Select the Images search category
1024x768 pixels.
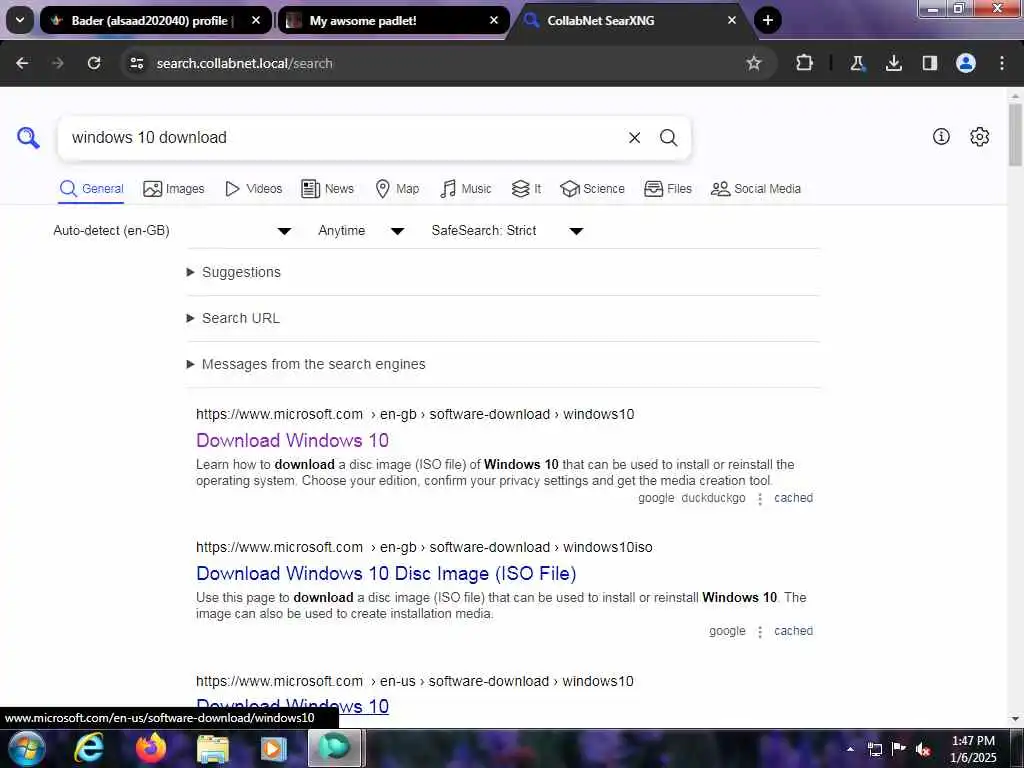(x=174, y=189)
